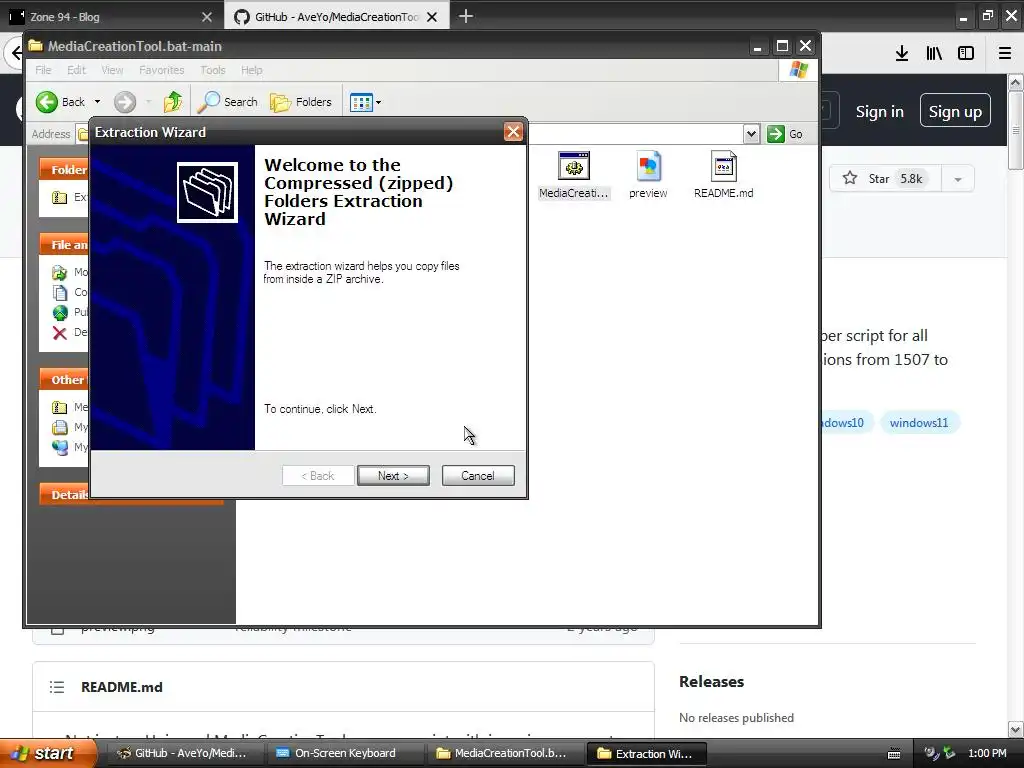
Task: Star the GitHub repository
Action: point(885,178)
